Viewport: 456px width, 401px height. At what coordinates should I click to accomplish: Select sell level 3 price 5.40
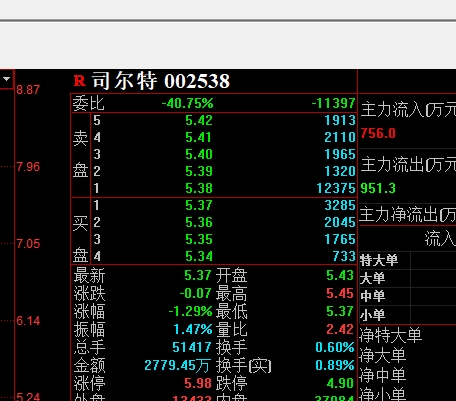199,154
